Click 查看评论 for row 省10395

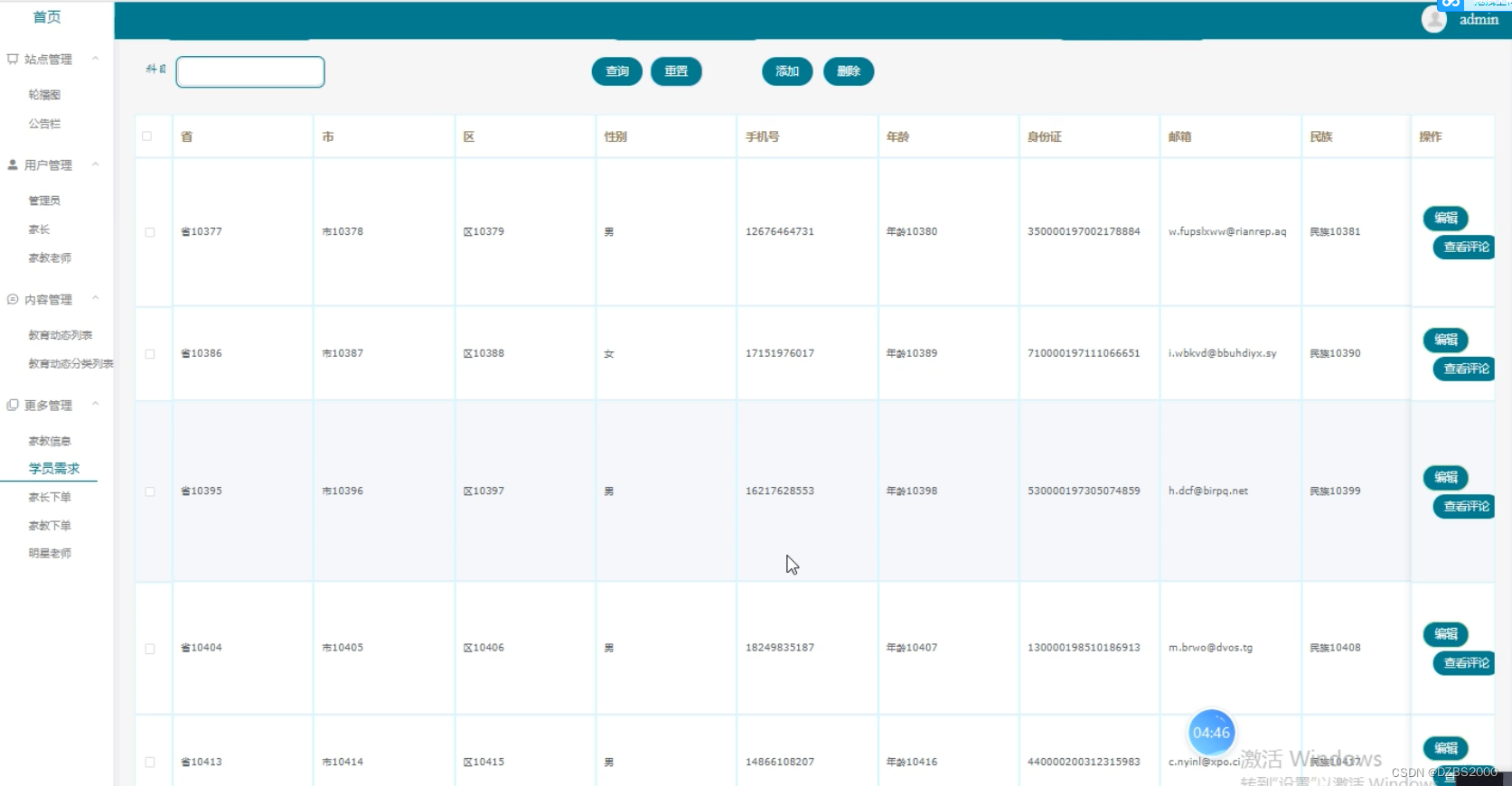click(x=1465, y=507)
